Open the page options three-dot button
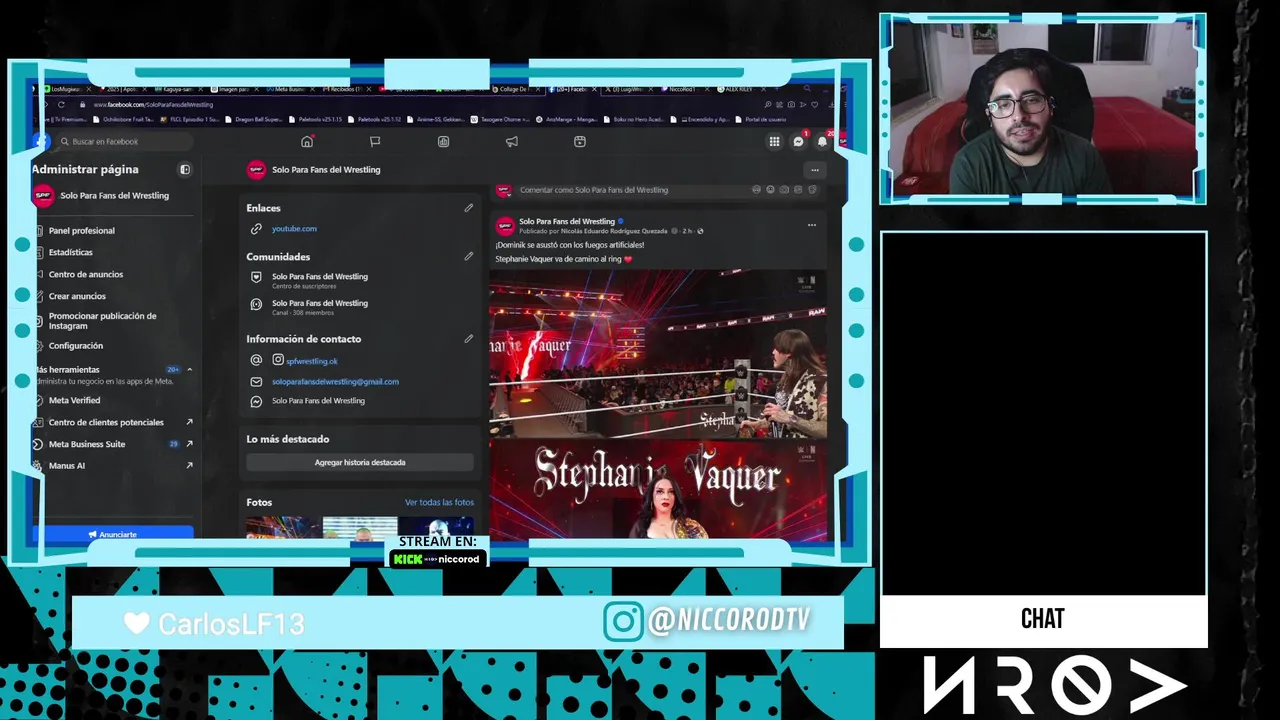 point(815,170)
